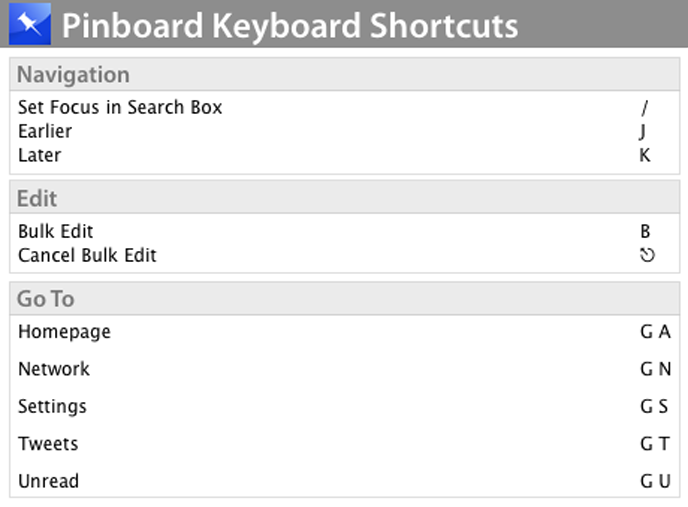Click the Navigation section header

tap(73, 75)
